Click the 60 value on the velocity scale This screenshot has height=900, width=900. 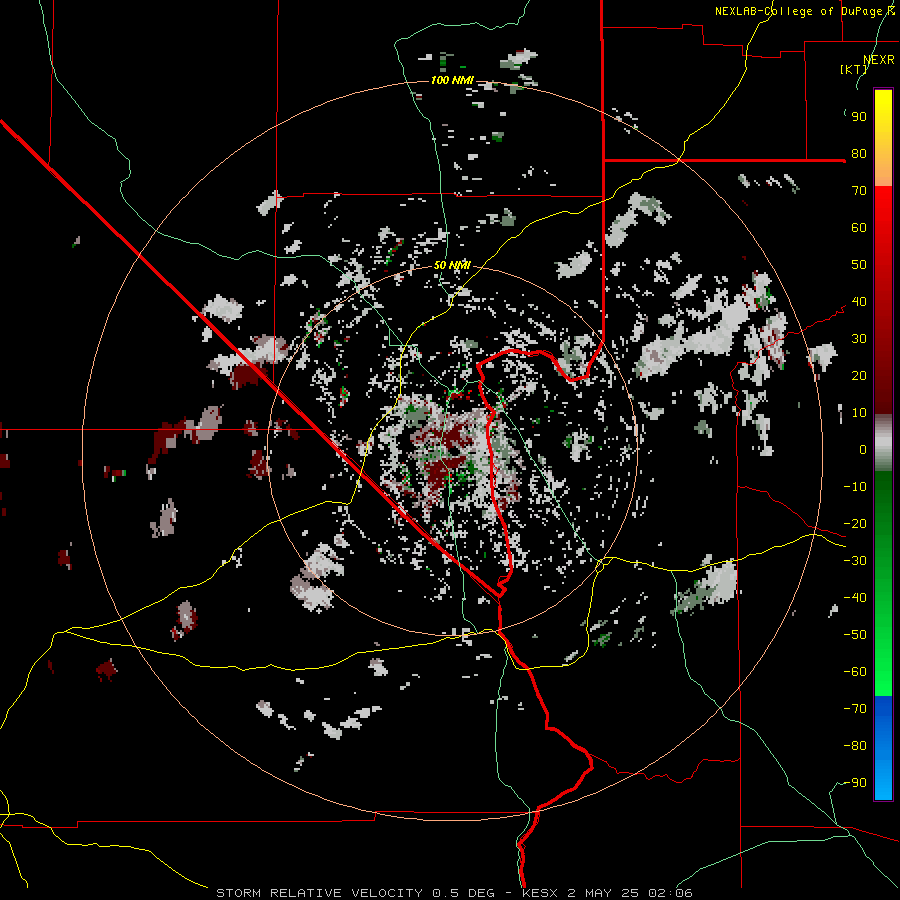[859, 228]
